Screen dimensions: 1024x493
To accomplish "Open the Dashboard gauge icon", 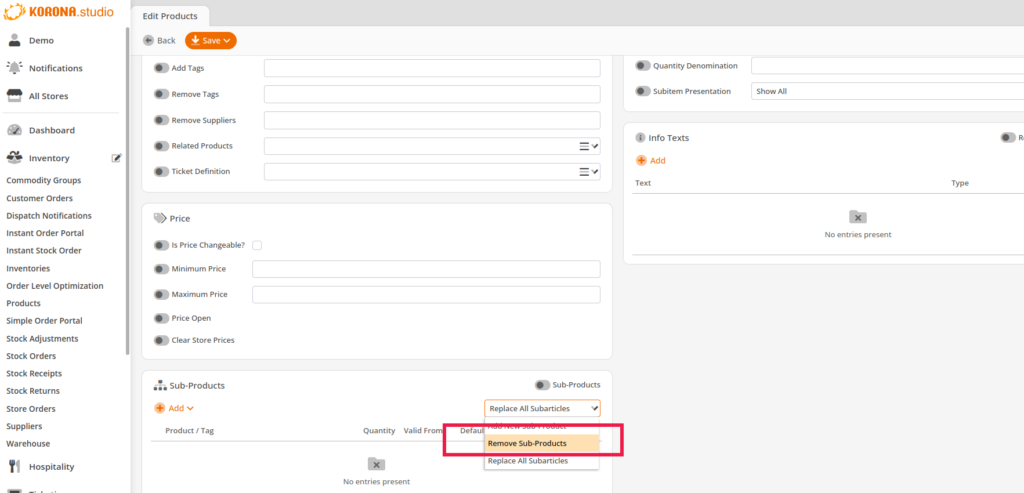I will tap(14, 130).
